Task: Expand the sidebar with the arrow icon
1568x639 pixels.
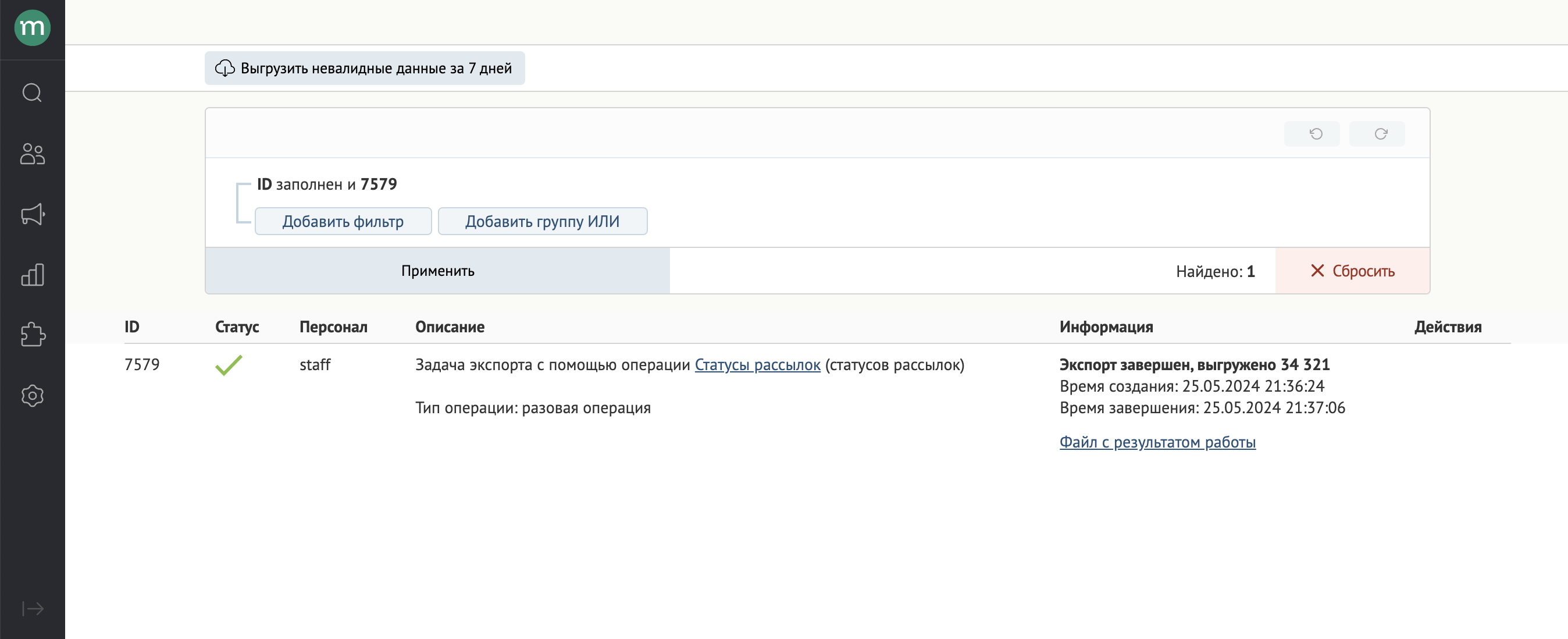Action: (32, 608)
